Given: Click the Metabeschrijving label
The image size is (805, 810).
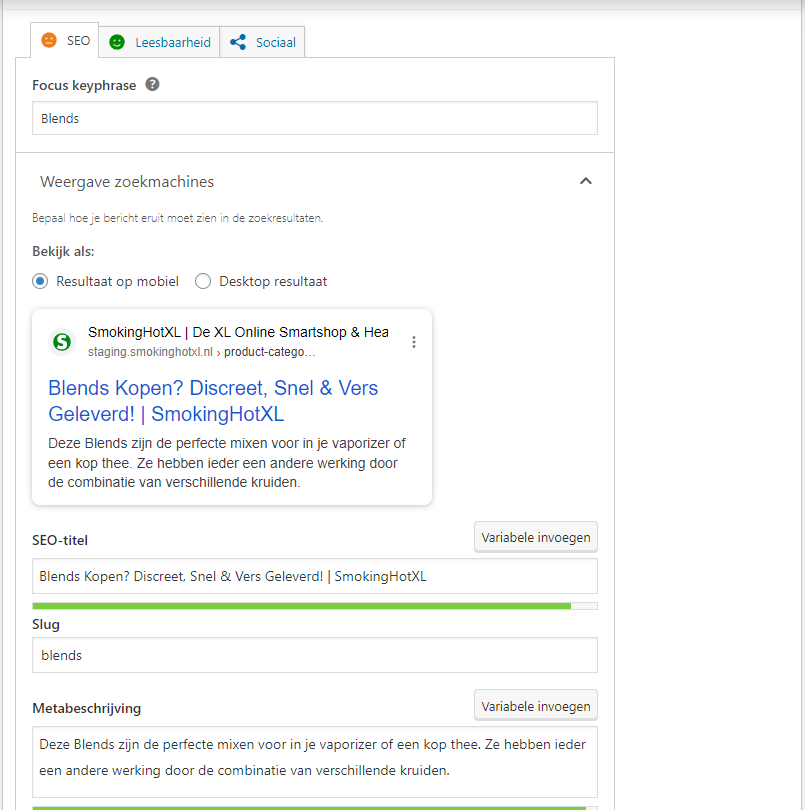Looking at the screenshot, I should (x=87, y=708).
